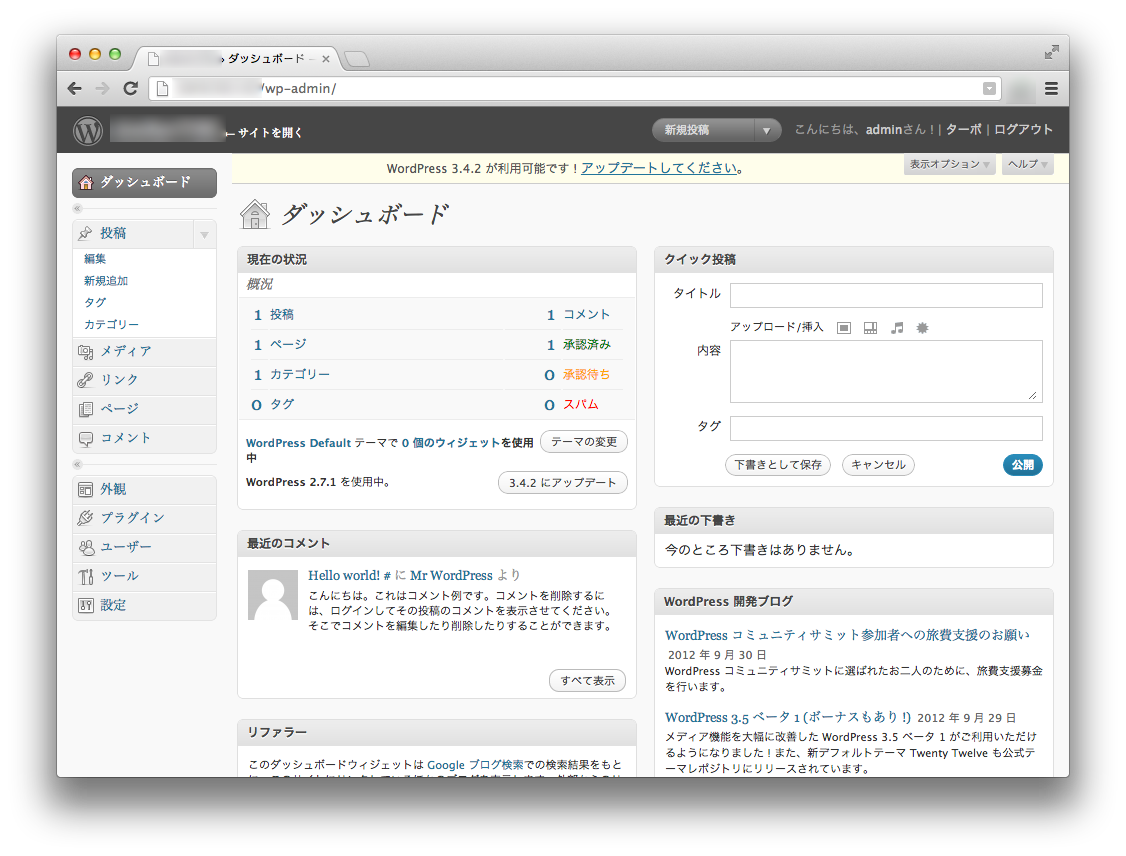Click the 新規投稿 header button
Screen dimensions: 1126x856
(704, 130)
